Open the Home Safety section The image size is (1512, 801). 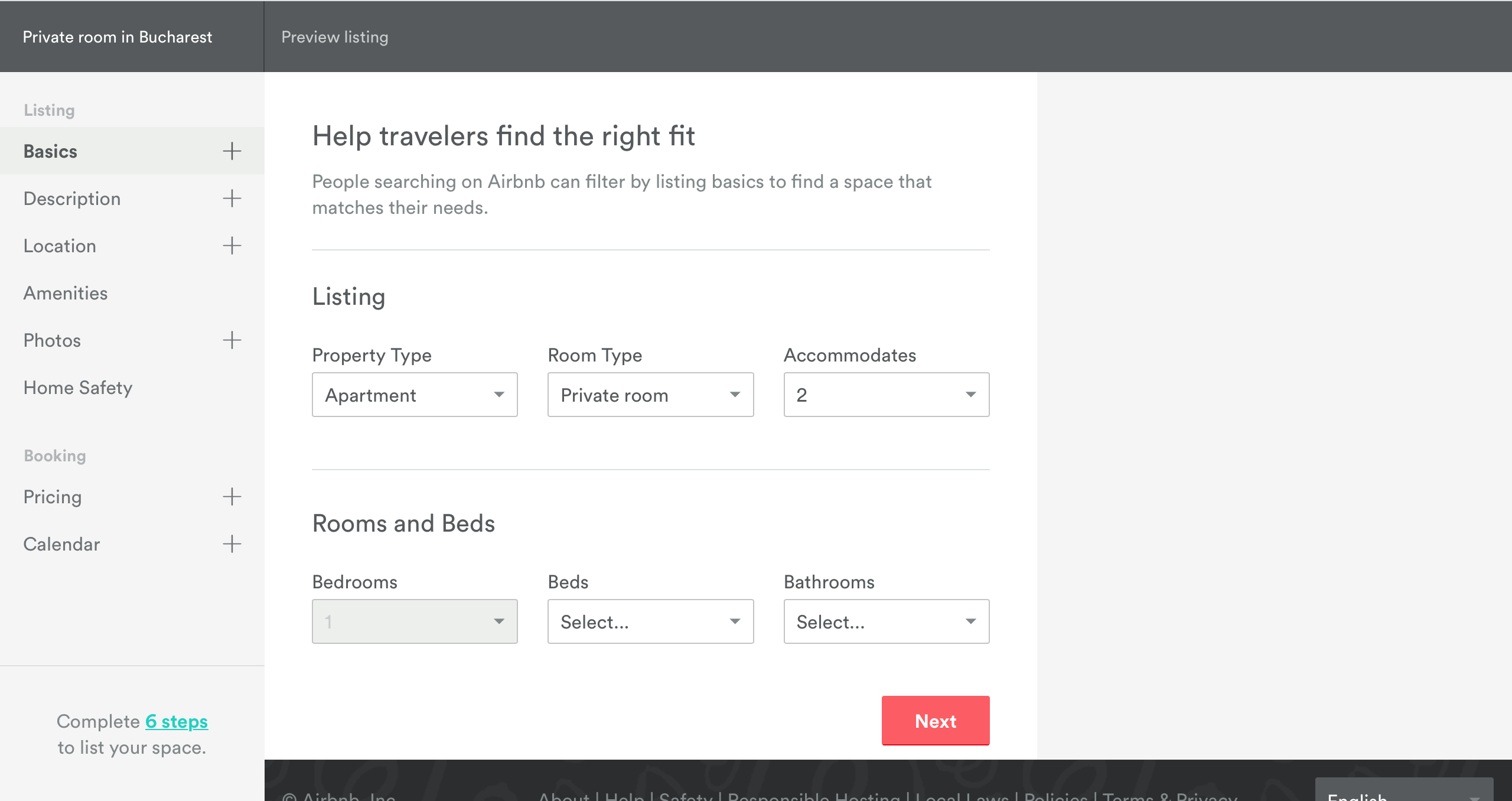[x=78, y=388]
